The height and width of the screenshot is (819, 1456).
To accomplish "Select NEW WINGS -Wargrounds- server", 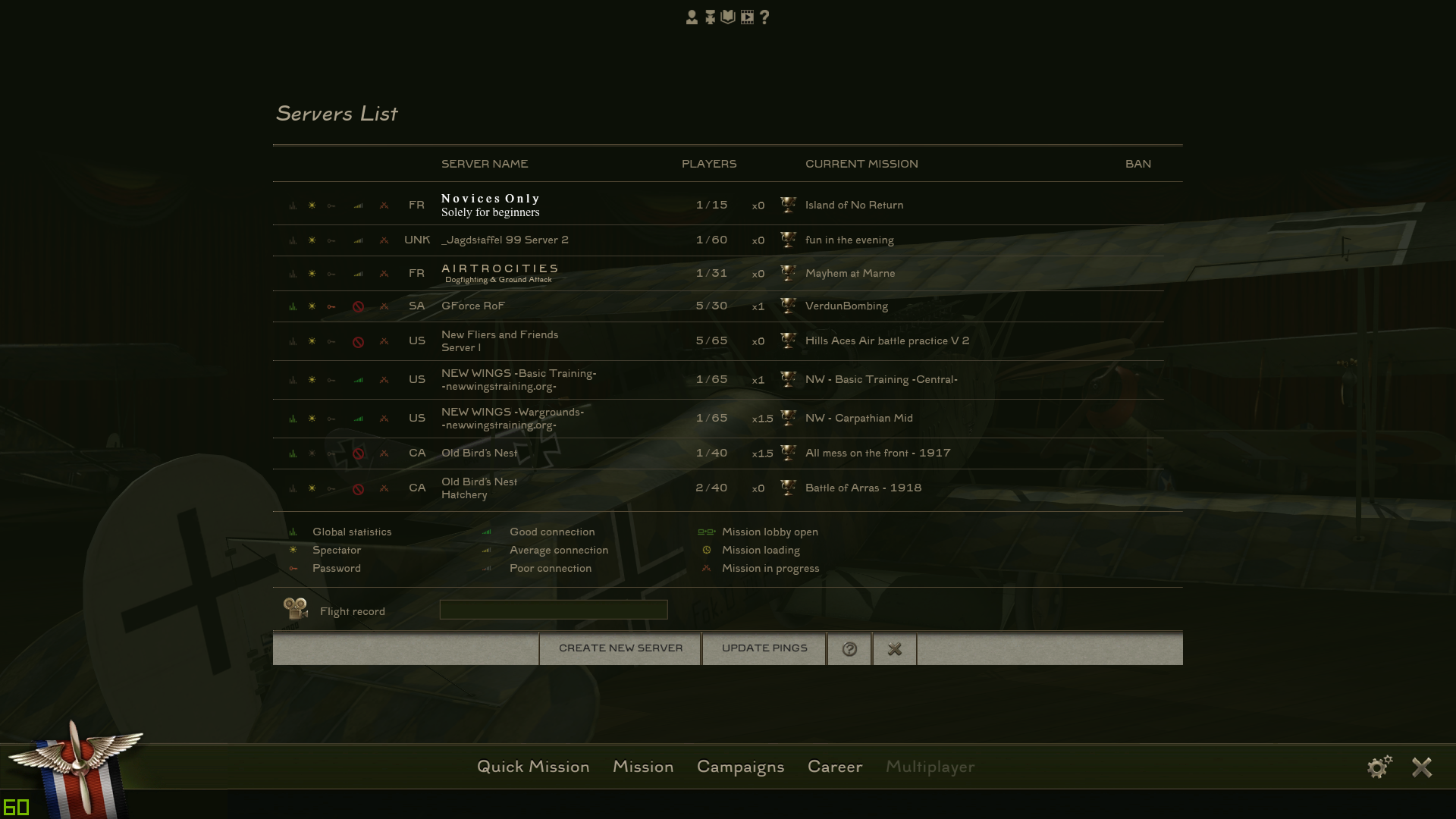I will coord(718,419).
